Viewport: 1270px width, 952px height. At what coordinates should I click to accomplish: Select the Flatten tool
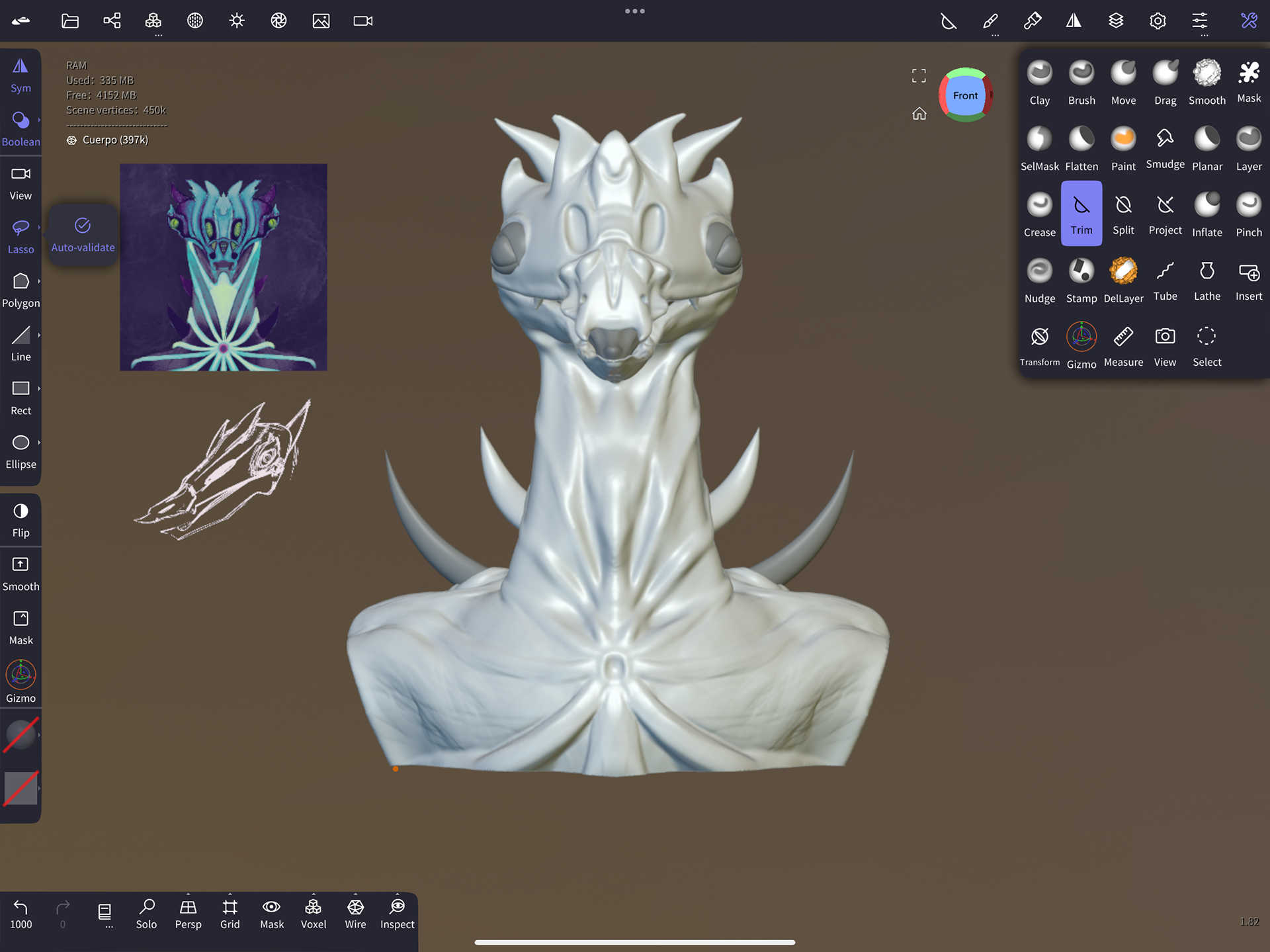1081,148
